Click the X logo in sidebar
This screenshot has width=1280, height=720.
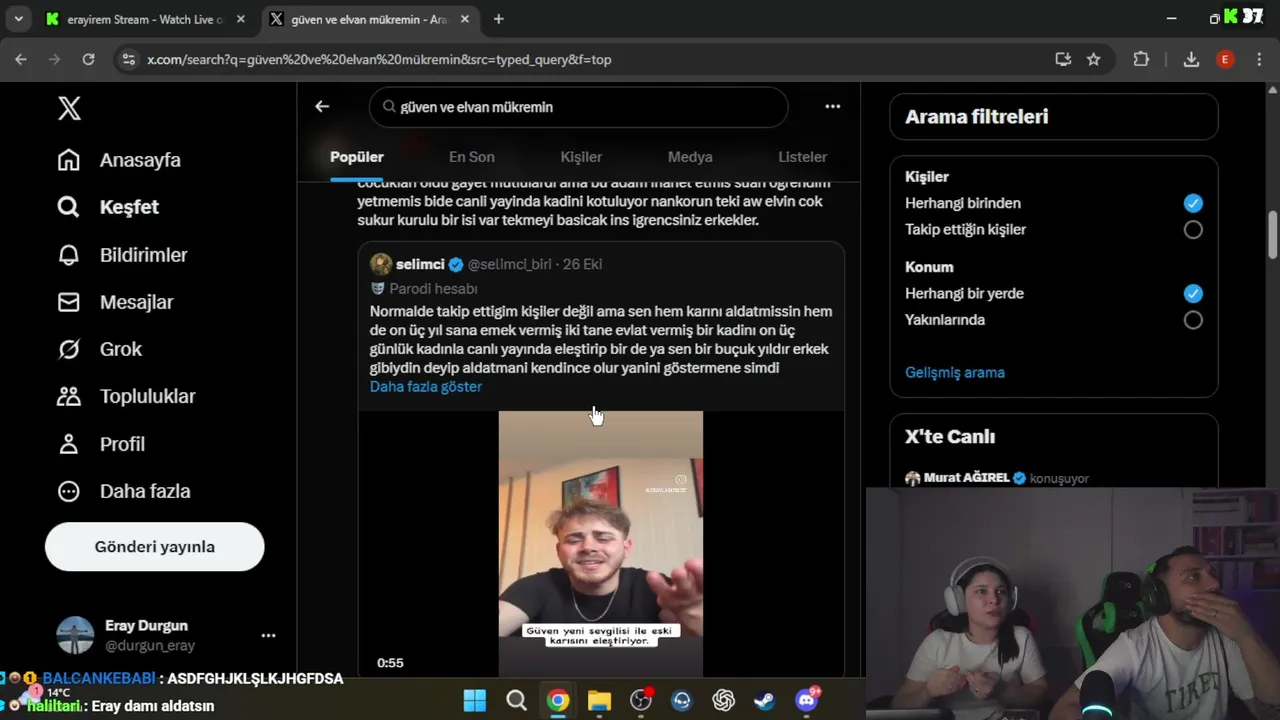coord(69,108)
